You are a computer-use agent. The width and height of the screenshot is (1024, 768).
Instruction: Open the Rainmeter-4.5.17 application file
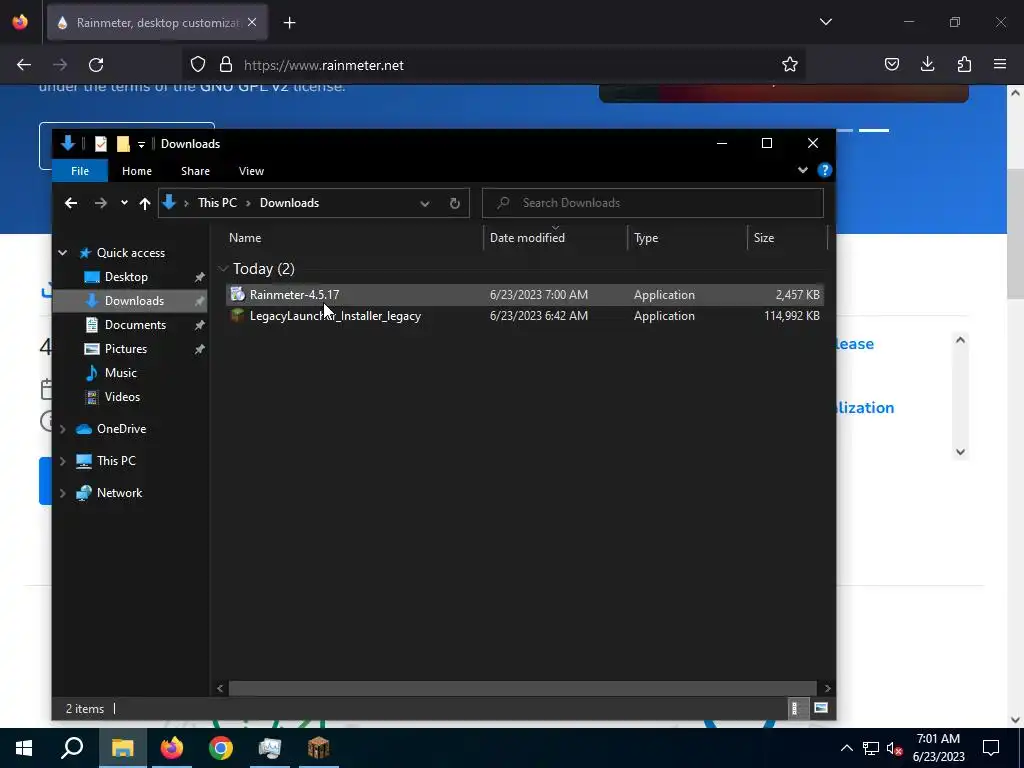pos(295,295)
